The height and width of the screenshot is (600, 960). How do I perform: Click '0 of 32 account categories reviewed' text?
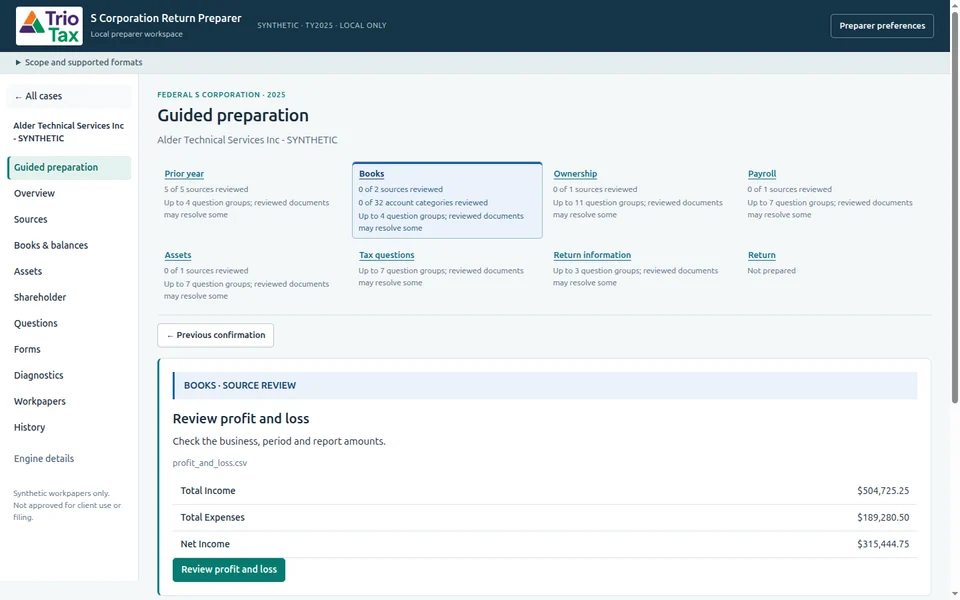[423, 203]
